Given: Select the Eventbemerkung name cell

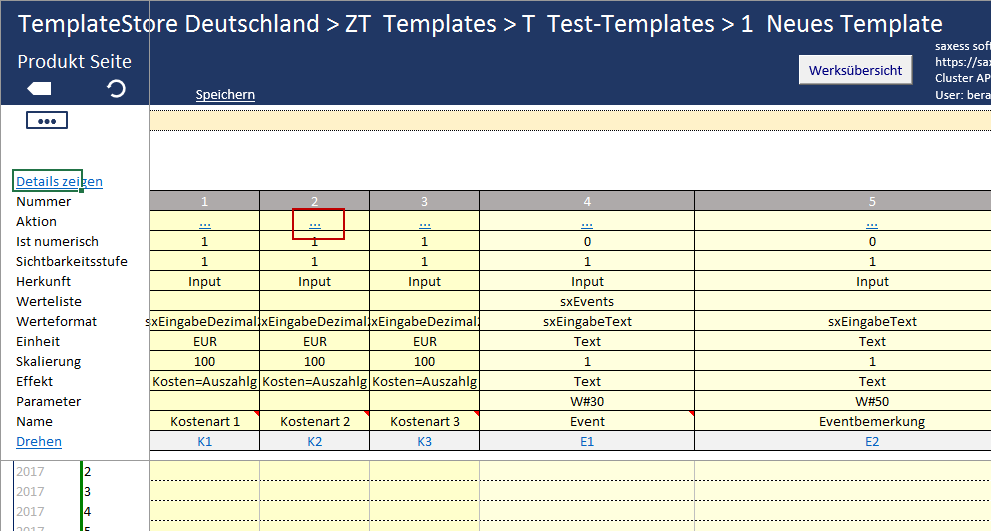Looking at the screenshot, I should [872, 421].
